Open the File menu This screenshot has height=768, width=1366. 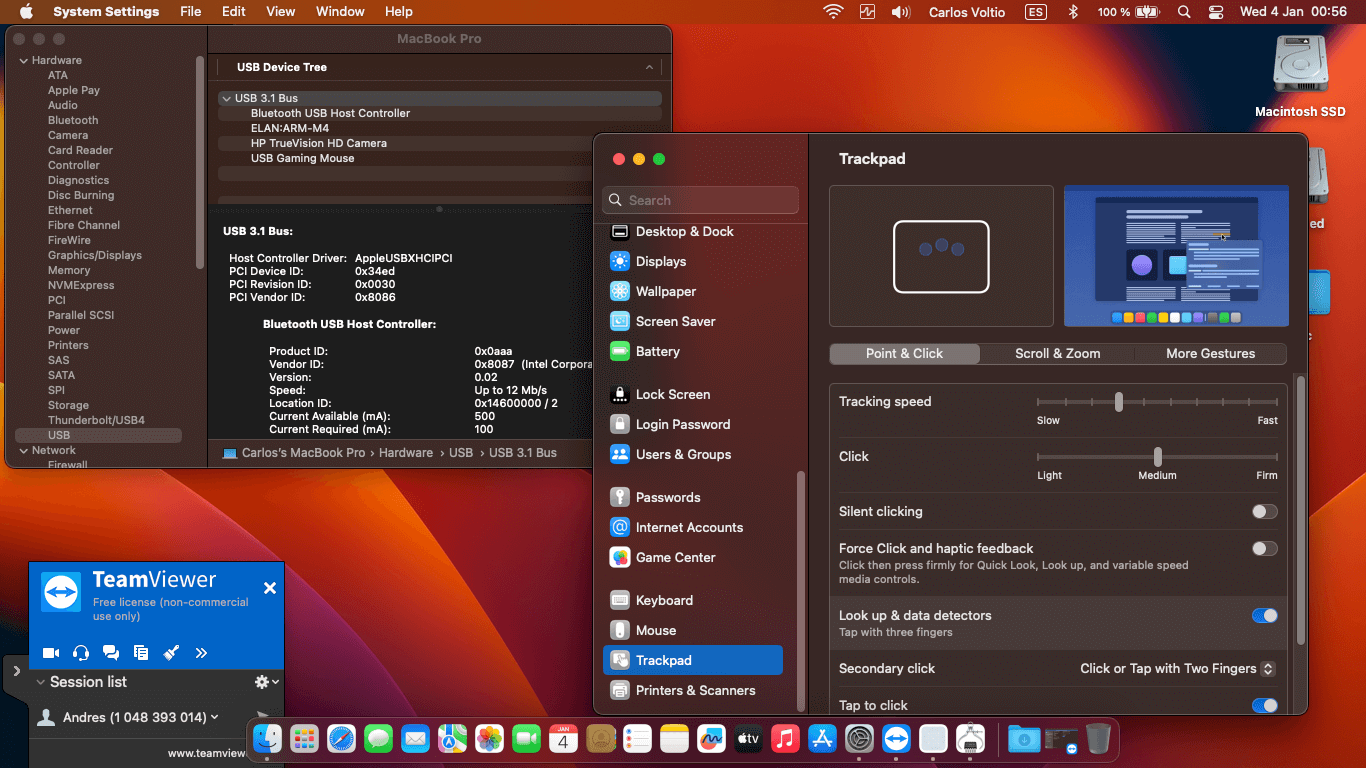191,12
